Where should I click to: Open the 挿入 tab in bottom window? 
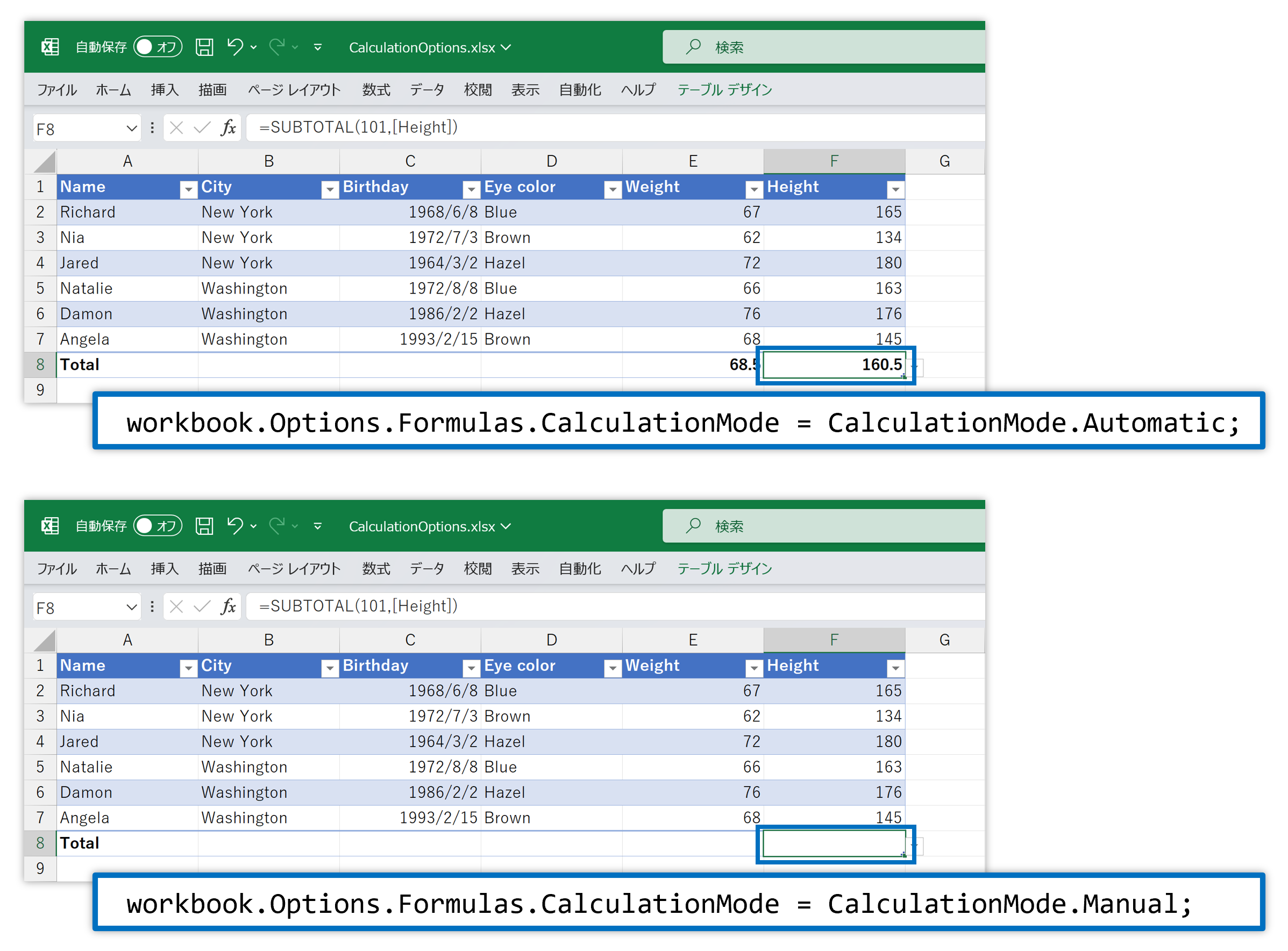point(165,569)
